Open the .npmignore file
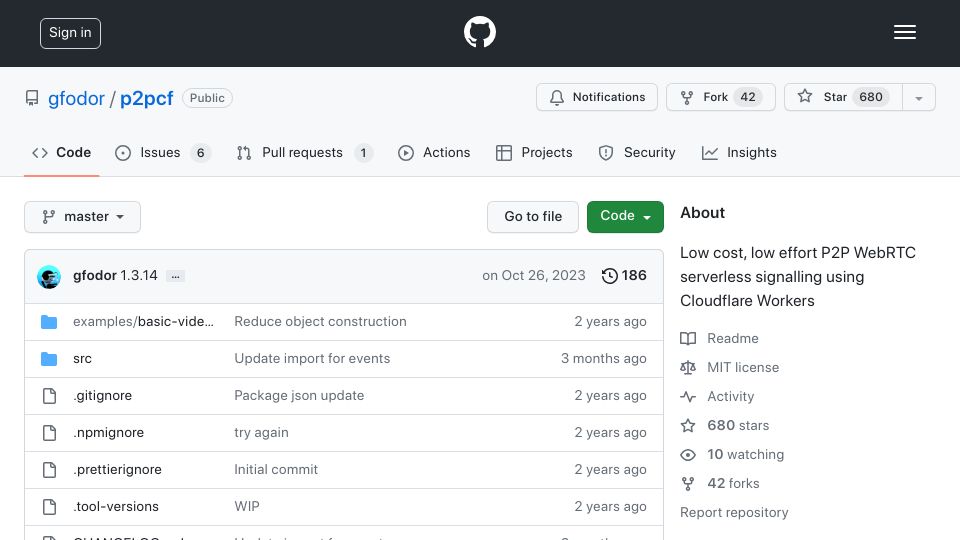This screenshot has width=960, height=540. coord(108,432)
